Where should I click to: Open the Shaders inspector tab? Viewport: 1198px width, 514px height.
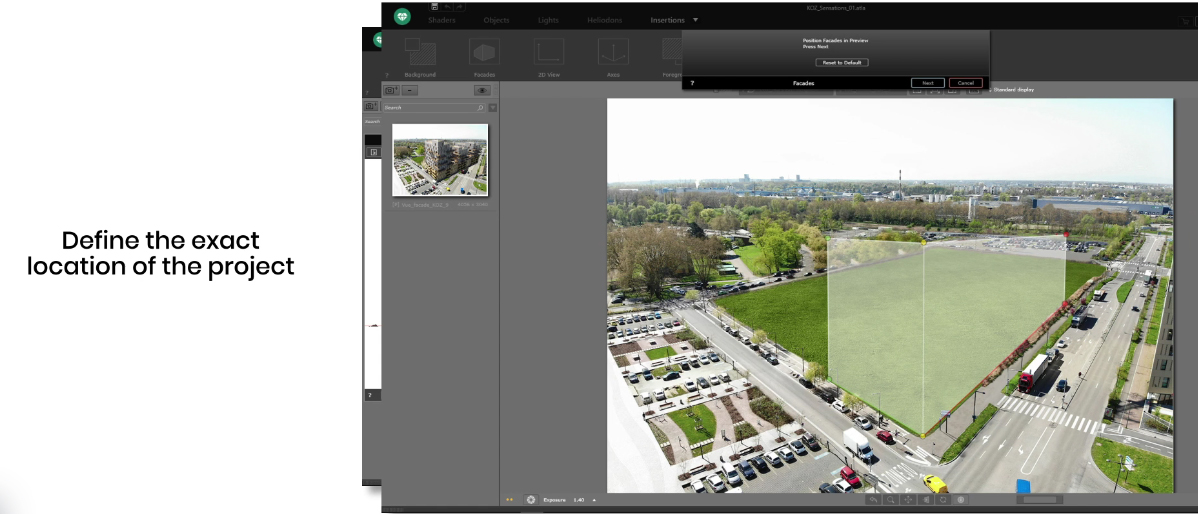[x=442, y=20]
